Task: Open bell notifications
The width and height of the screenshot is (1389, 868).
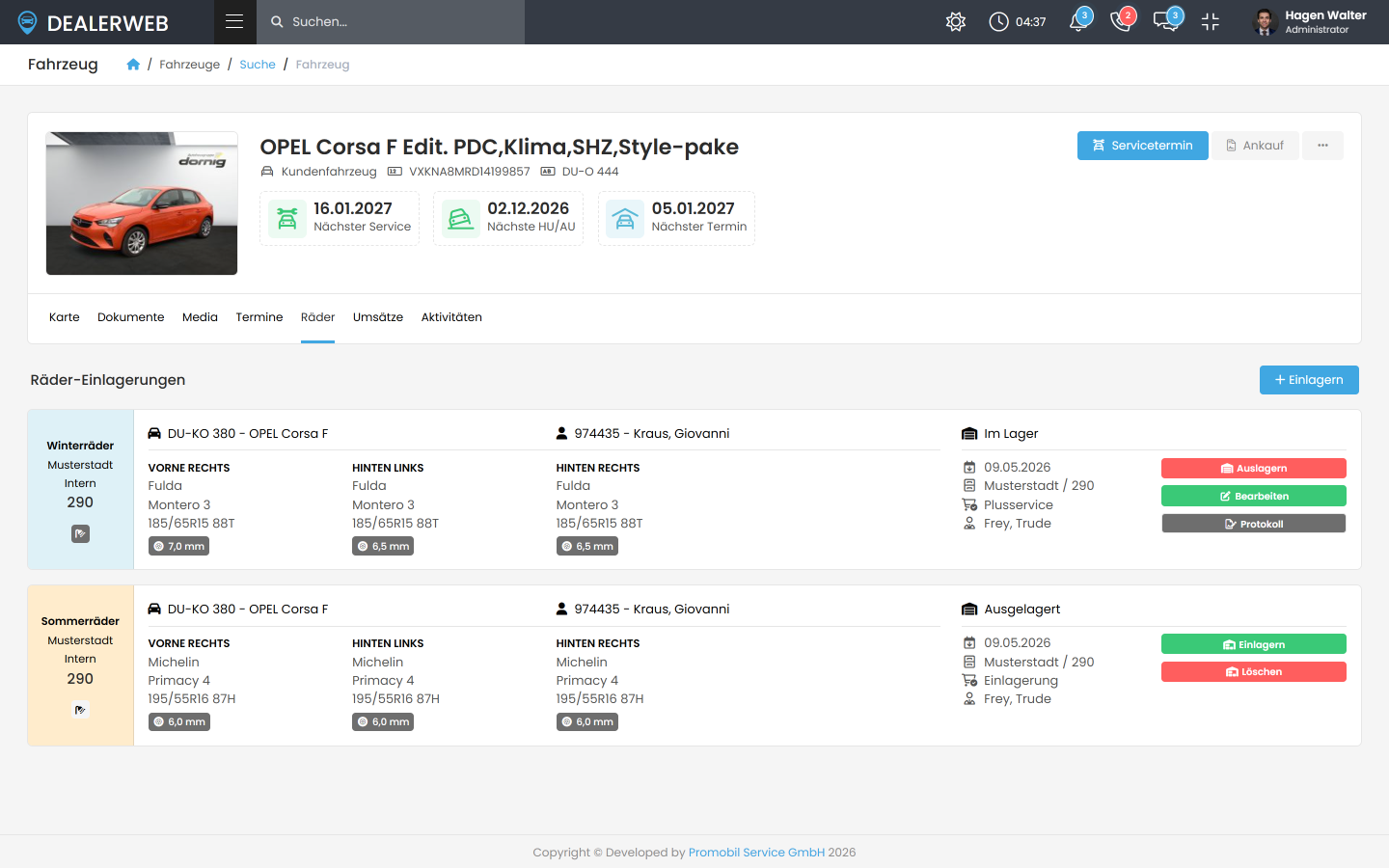Action: (1079, 21)
